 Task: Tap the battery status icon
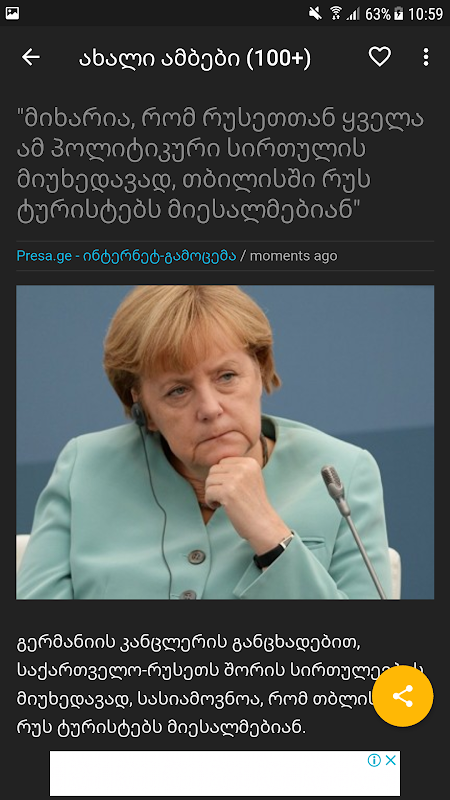pyautogui.click(x=399, y=14)
